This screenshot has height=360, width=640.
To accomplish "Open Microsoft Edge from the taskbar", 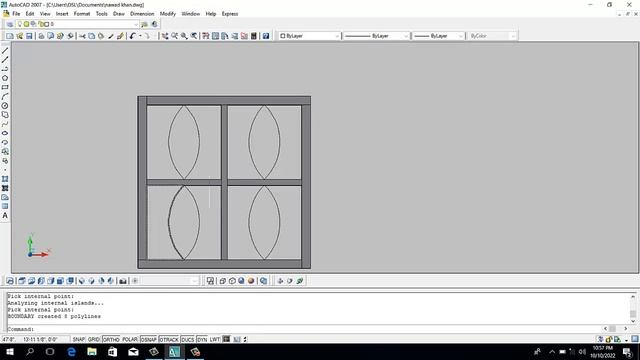I will (x=71, y=351).
